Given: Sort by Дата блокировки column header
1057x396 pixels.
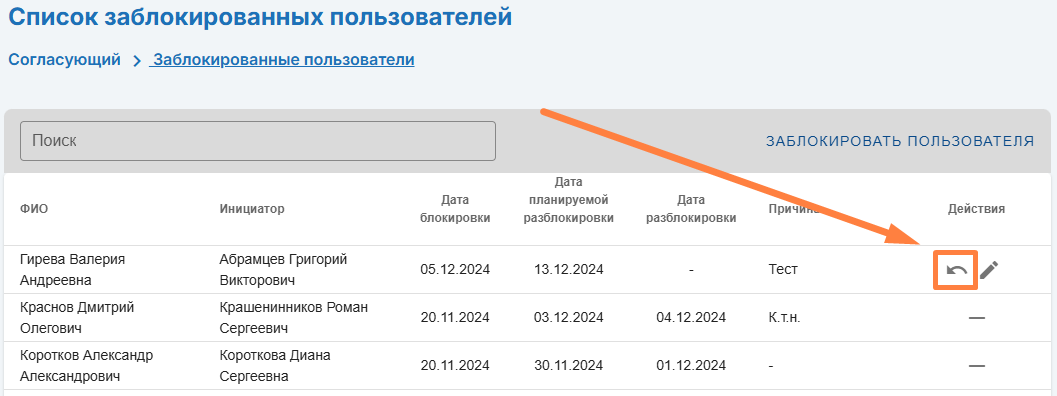Looking at the screenshot, I should coord(456,208).
